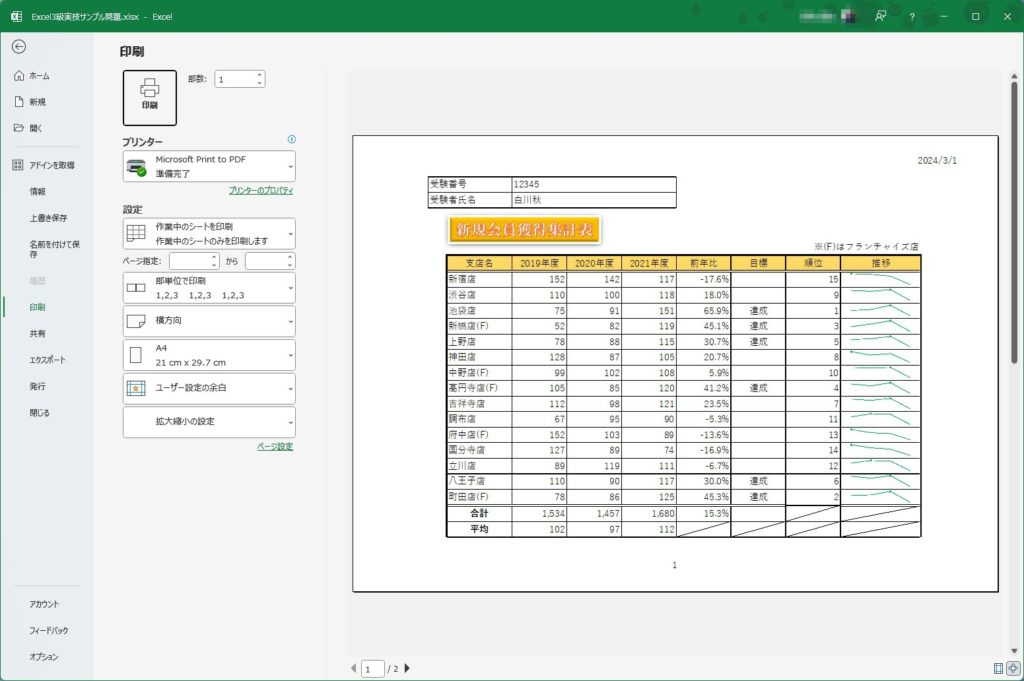Expand the Microsoft Print to PDF printer dropdown
Viewport: 1024px width, 681px height.
tap(209, 166)
